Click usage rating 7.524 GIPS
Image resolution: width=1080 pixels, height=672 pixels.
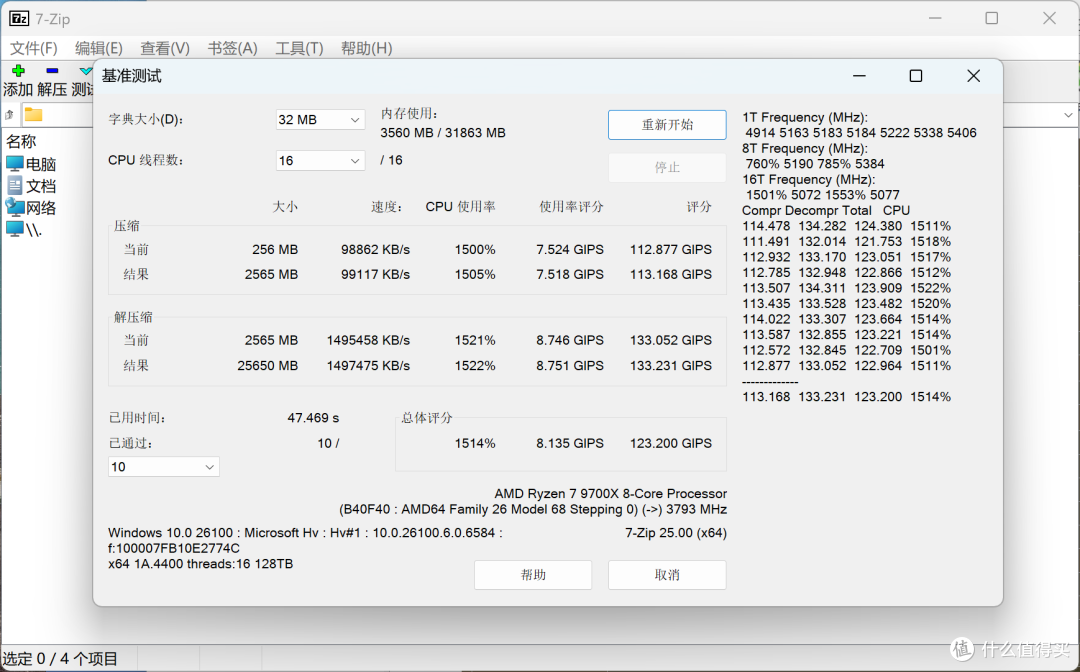[570, 249]
